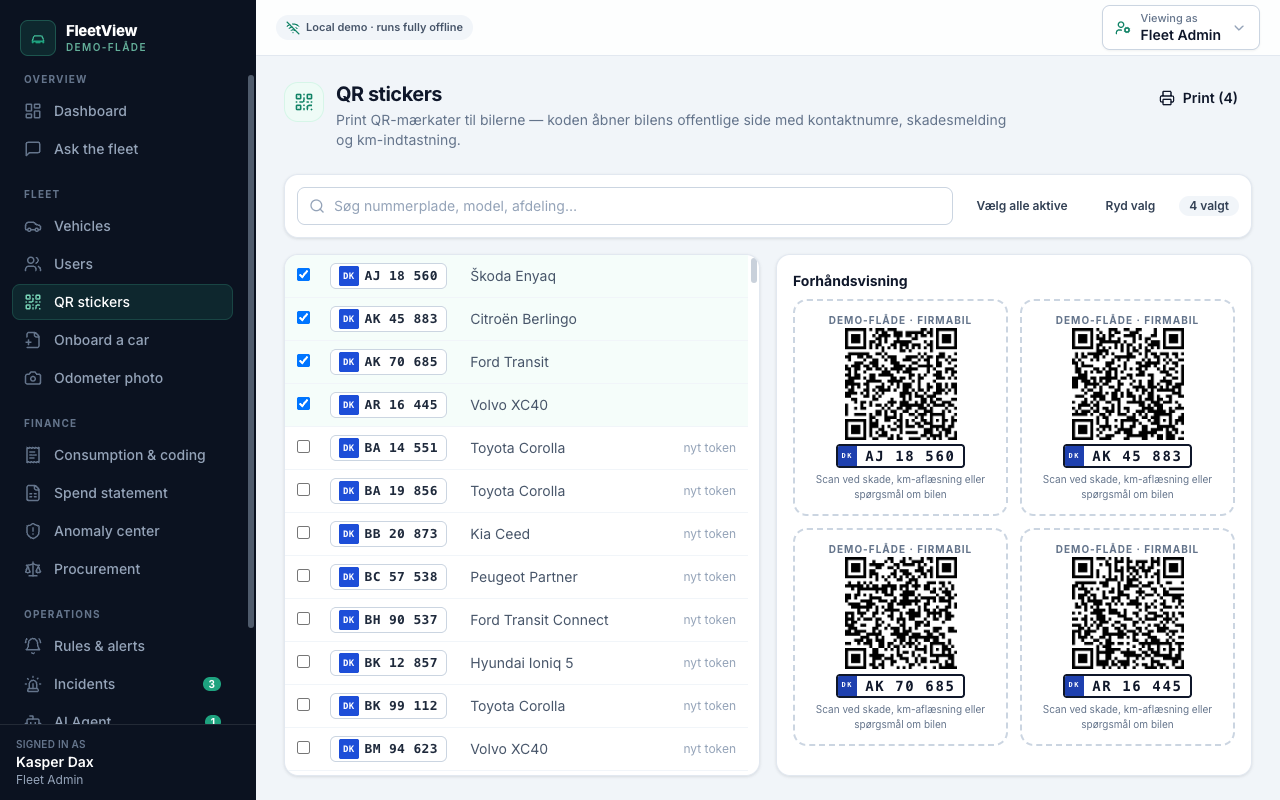Click the AR 16 445 QR sticker preview
1280x800 pixels.
[1127, 637]
